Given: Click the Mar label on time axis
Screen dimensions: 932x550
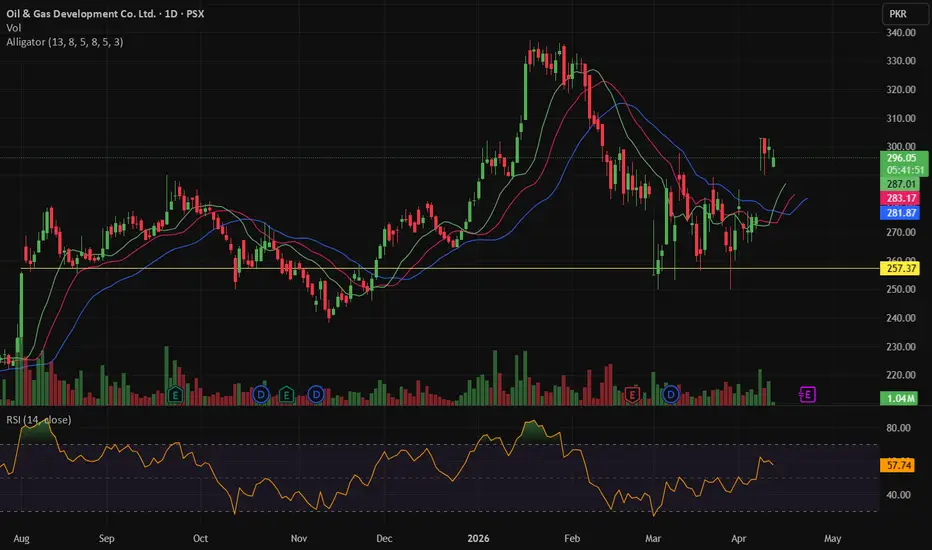Looking at the screenshot, I should (x=653, y=539).
